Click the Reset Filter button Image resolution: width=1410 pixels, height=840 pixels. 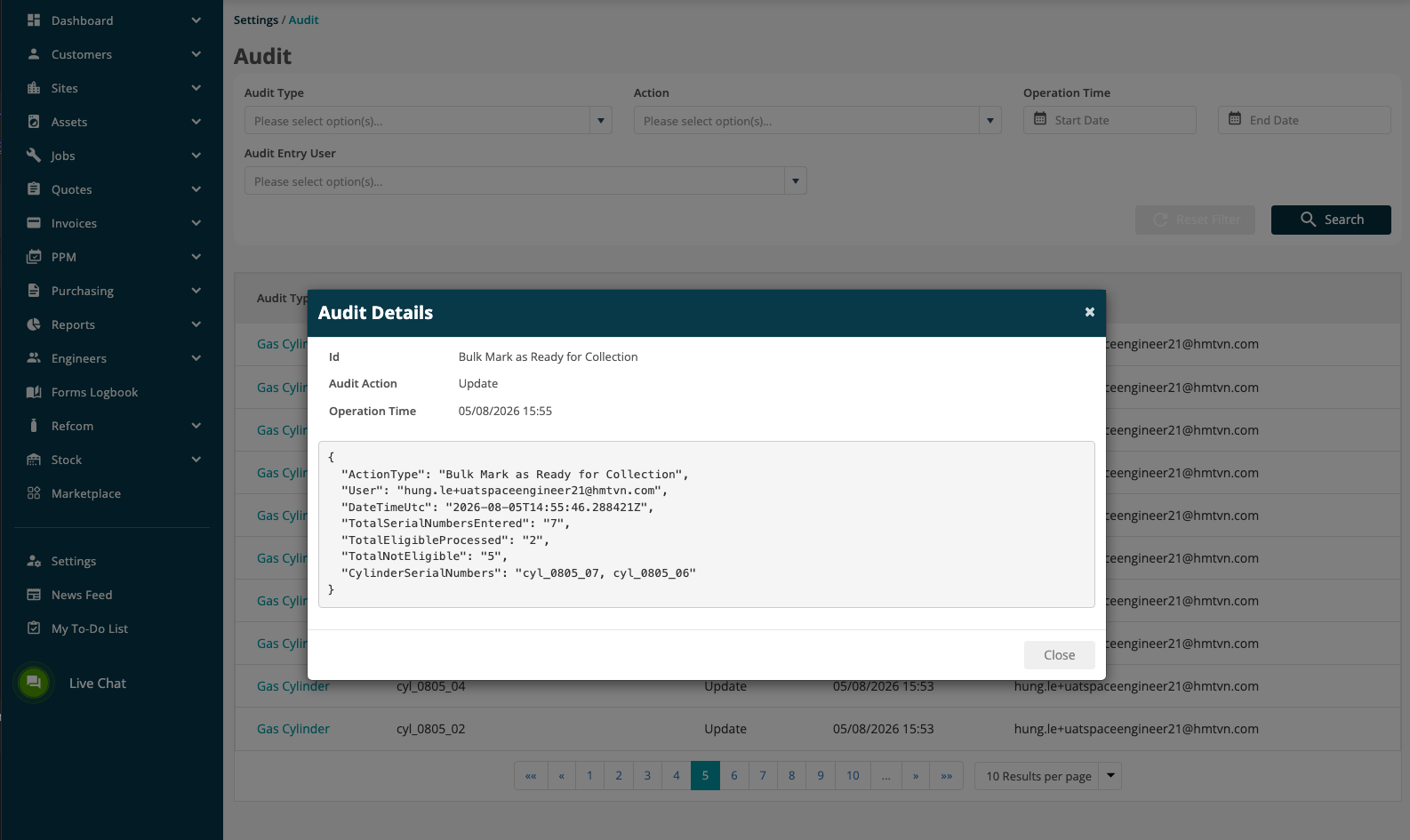click(1195, 220)
